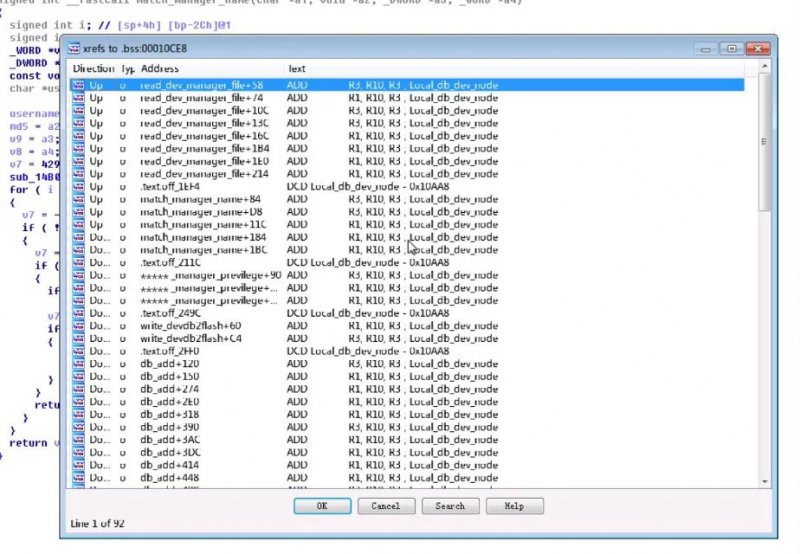Screen dimensions: 800x554
Task: Click the xref list scrollbar down arrow
Action: pyautogui.click(x=764, y=481)
